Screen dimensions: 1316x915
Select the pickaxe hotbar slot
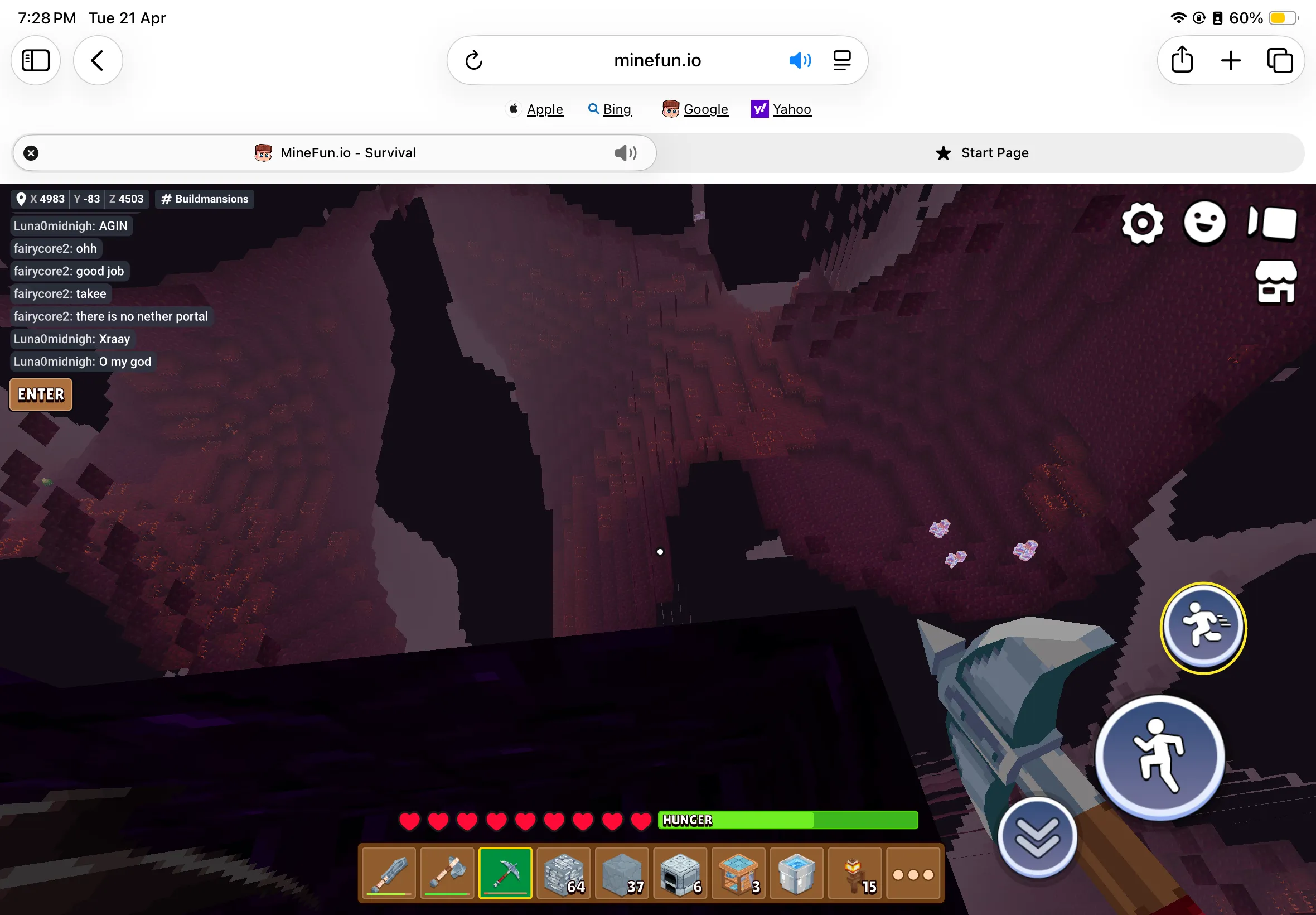(x=505, y=873)
